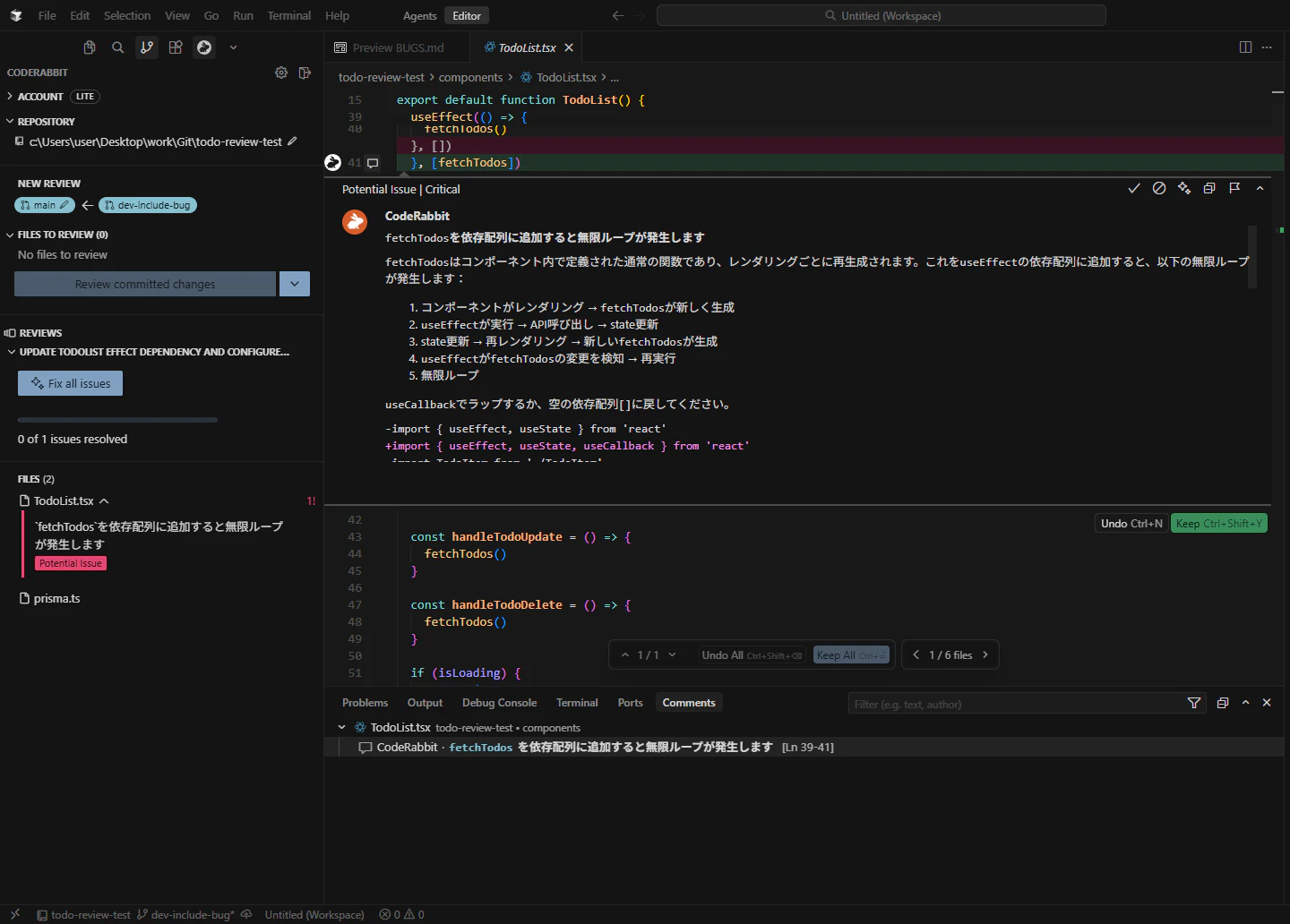Open the Terminal menu
The width and height of the screenshot is (1290, 924).
289,15
